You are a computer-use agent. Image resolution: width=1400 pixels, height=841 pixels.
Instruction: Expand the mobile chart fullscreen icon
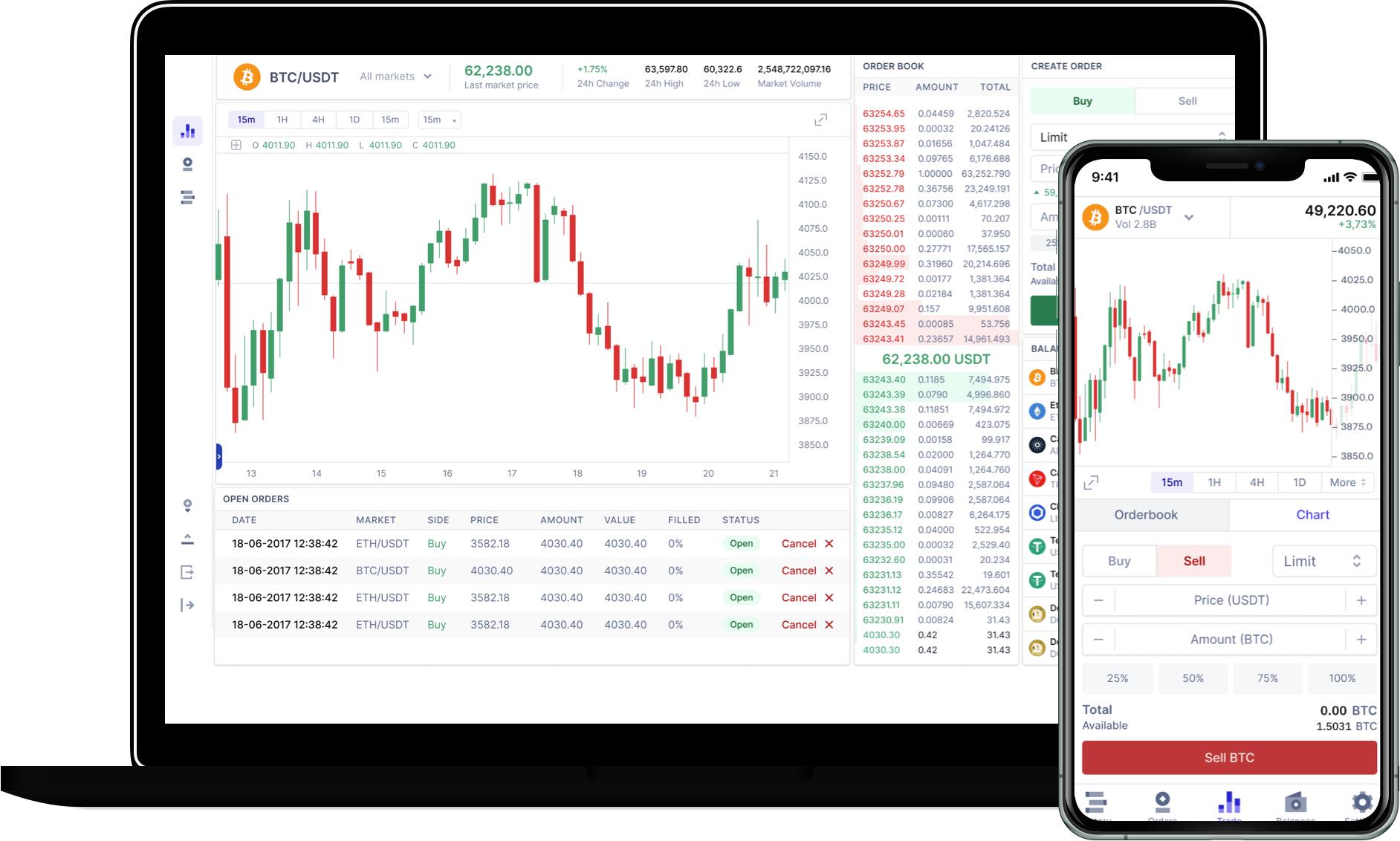1091,483
